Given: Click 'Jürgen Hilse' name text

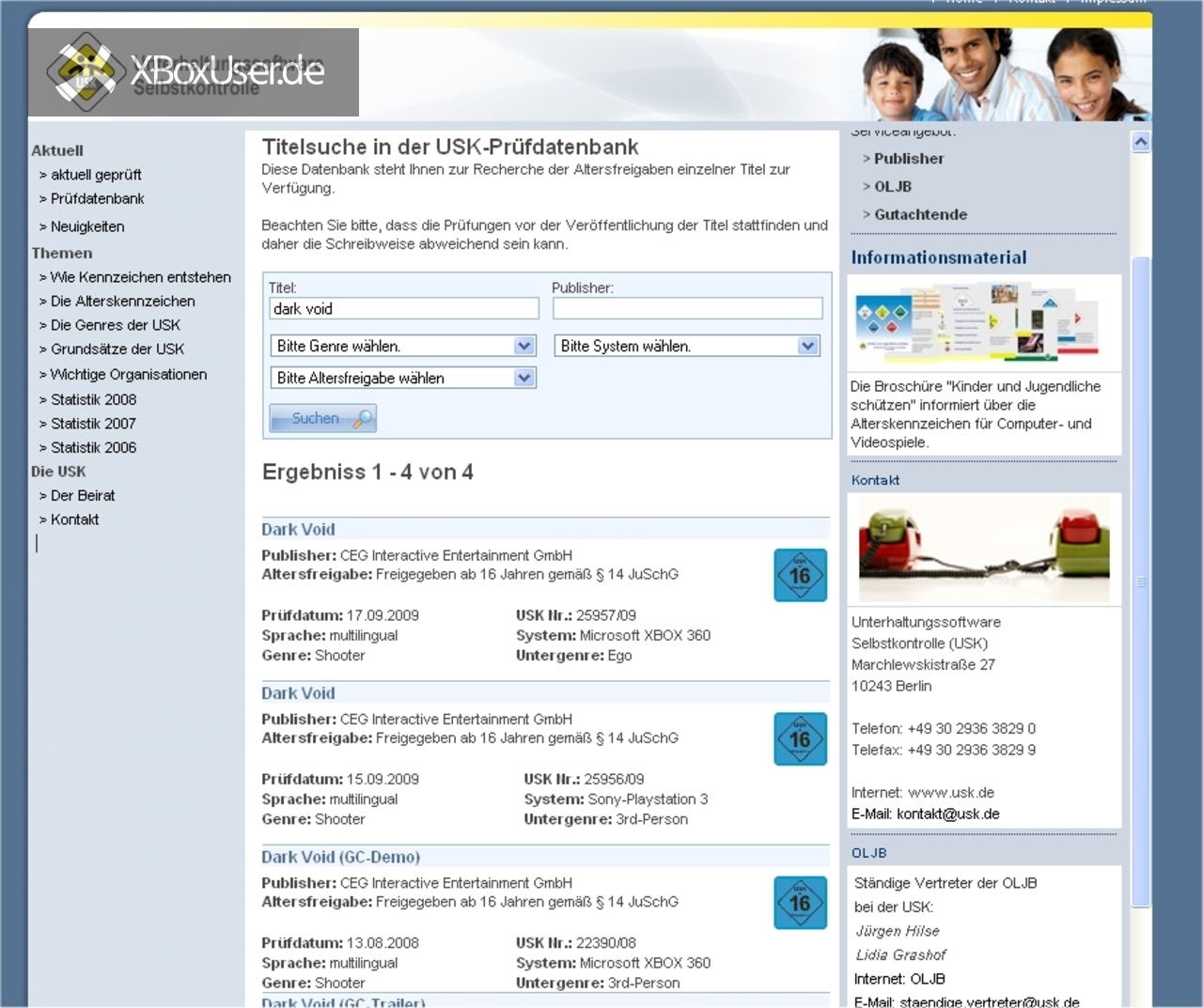Looking at the screenshot, I should click(898, 931).
